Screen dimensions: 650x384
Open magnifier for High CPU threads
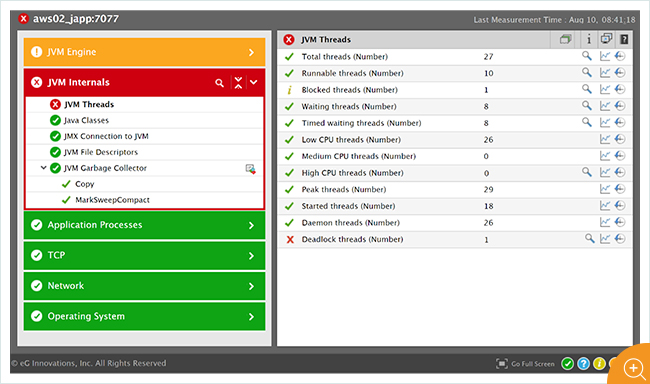coord(587,172)
